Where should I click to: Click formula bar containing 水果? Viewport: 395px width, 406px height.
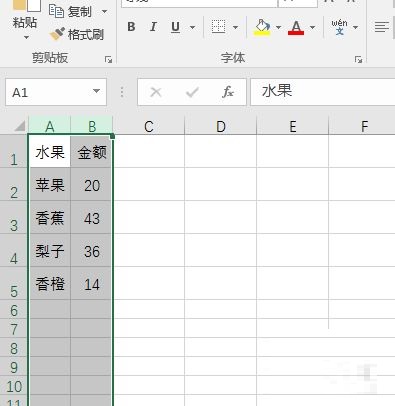coord(323,92)
